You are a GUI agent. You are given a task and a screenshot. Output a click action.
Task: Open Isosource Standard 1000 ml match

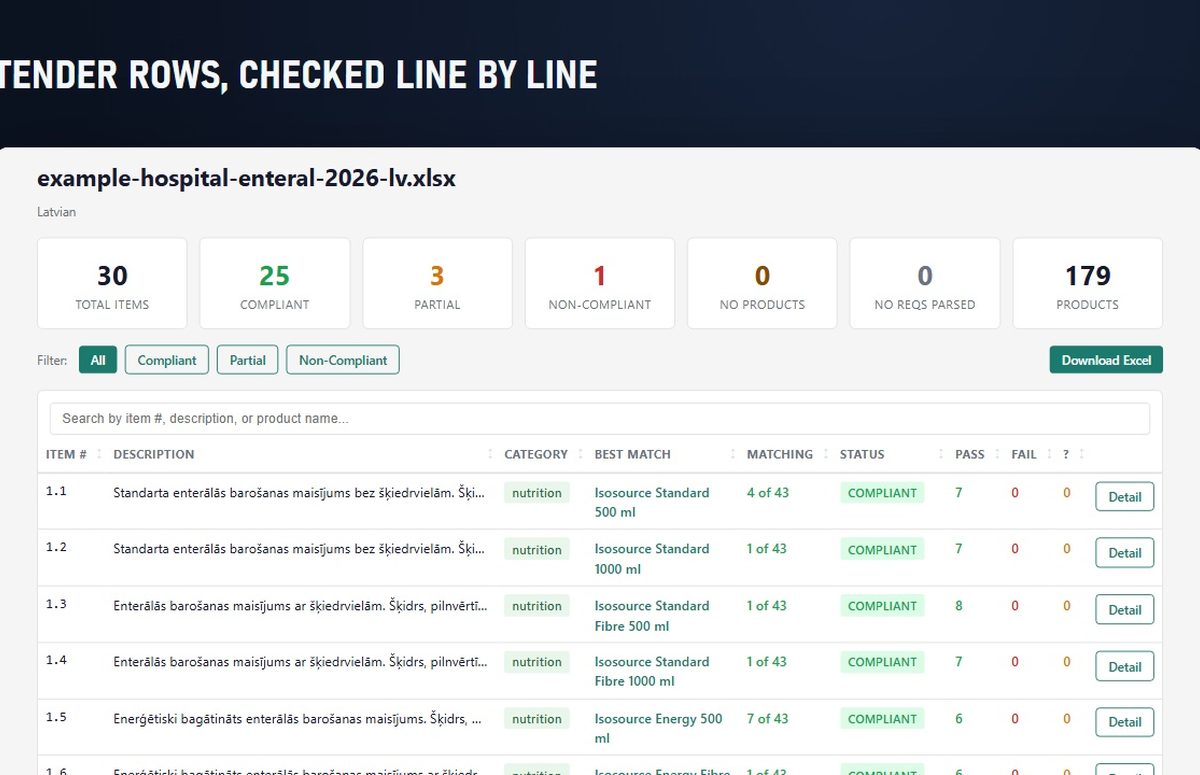(x=652, y=559)
